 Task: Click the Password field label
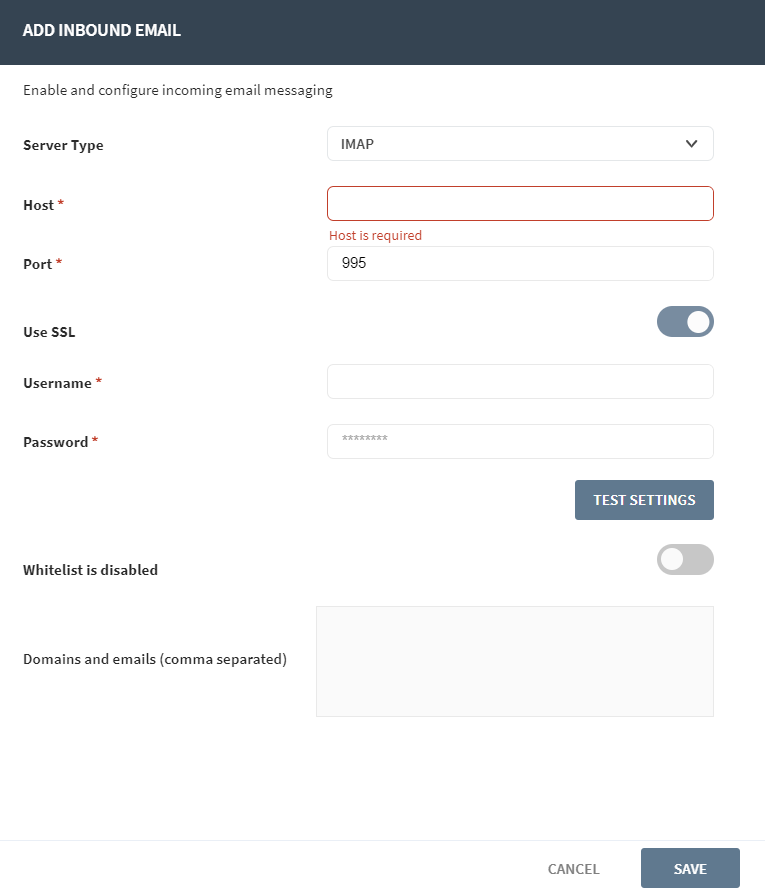pyautogui.click(x=56, y=442)
